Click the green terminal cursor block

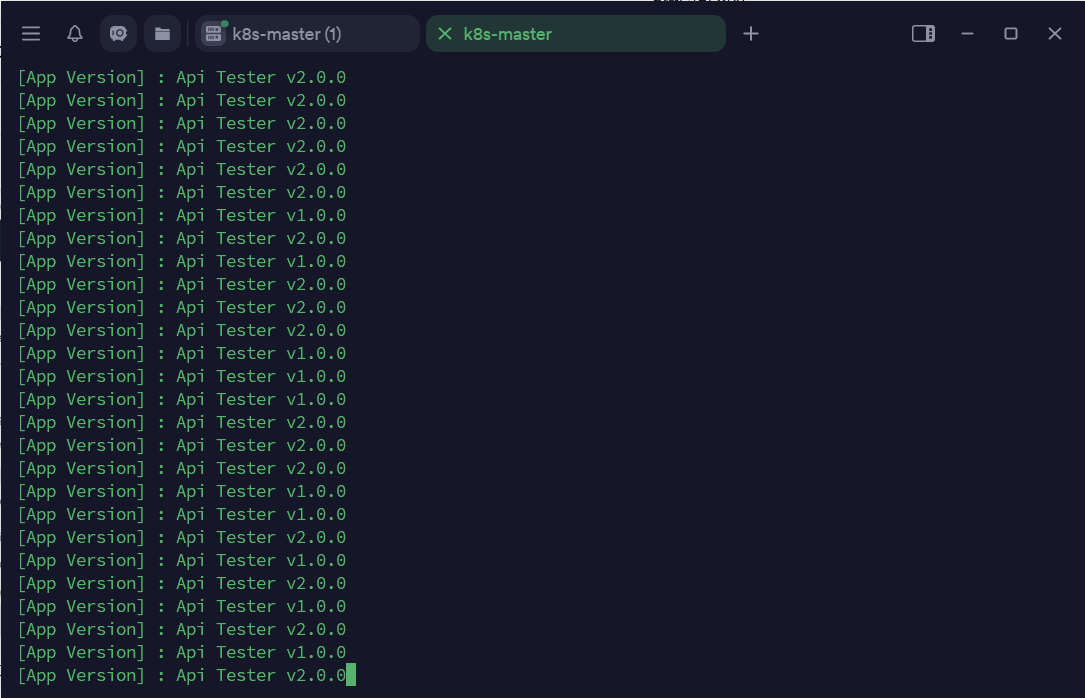(x=351, y=675)
